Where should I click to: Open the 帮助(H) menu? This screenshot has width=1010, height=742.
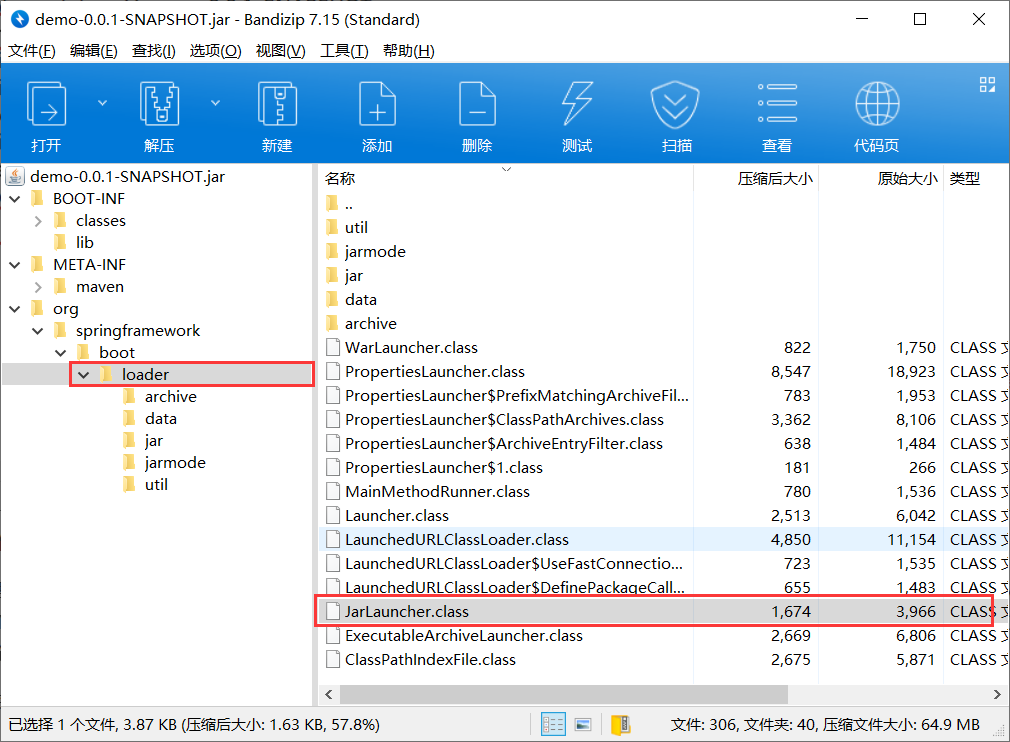coord(408,50)
